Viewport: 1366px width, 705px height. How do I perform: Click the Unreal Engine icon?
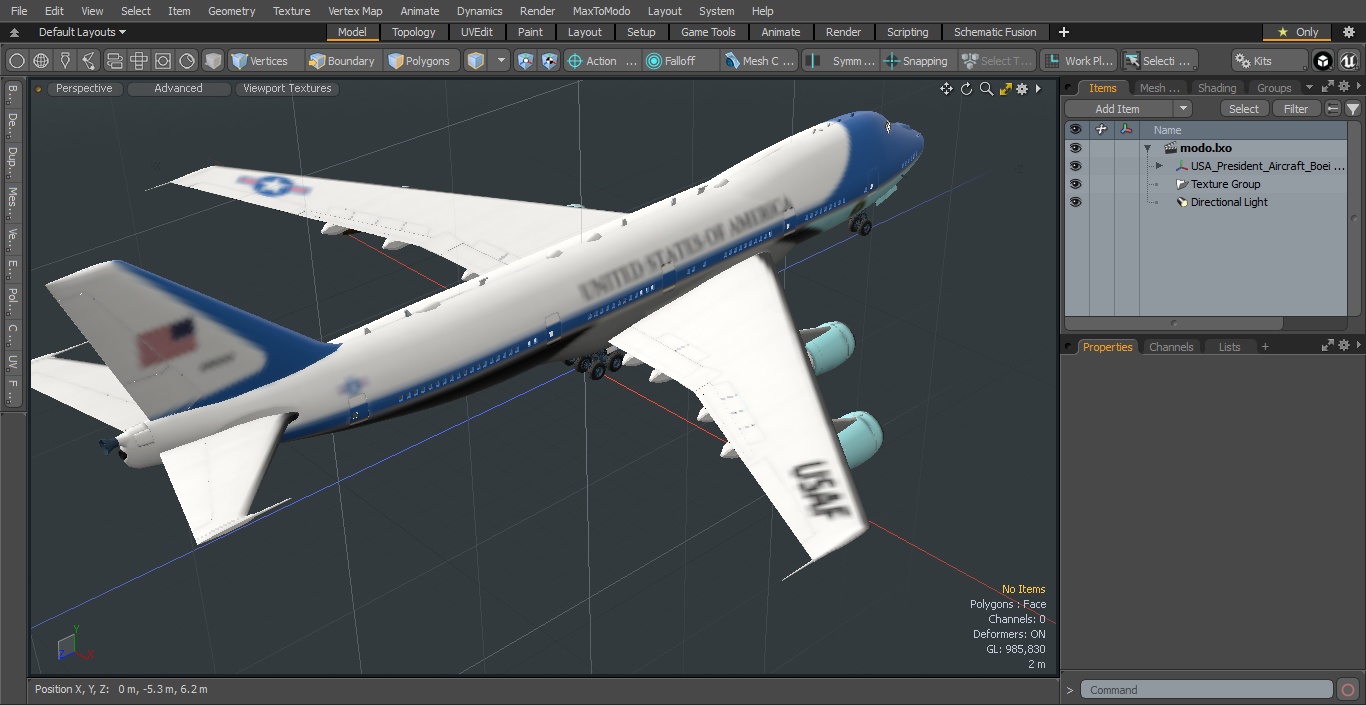(1348, 61)
